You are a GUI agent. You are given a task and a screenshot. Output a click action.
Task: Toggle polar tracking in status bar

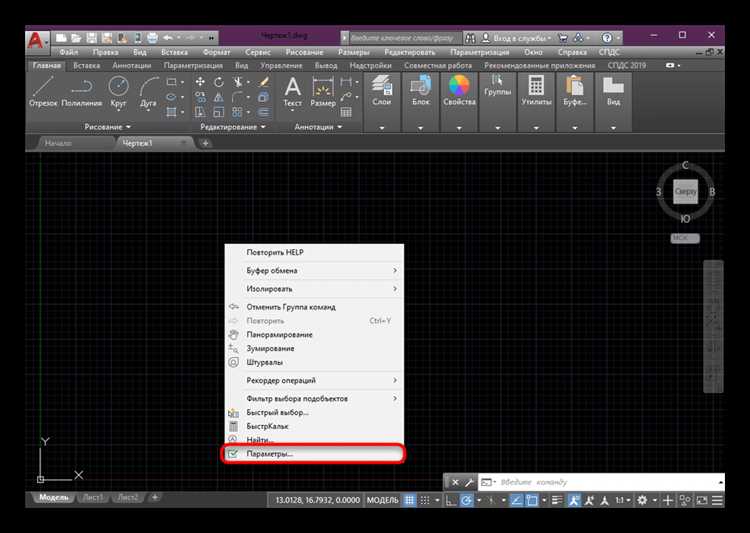[x=466, y=500]
